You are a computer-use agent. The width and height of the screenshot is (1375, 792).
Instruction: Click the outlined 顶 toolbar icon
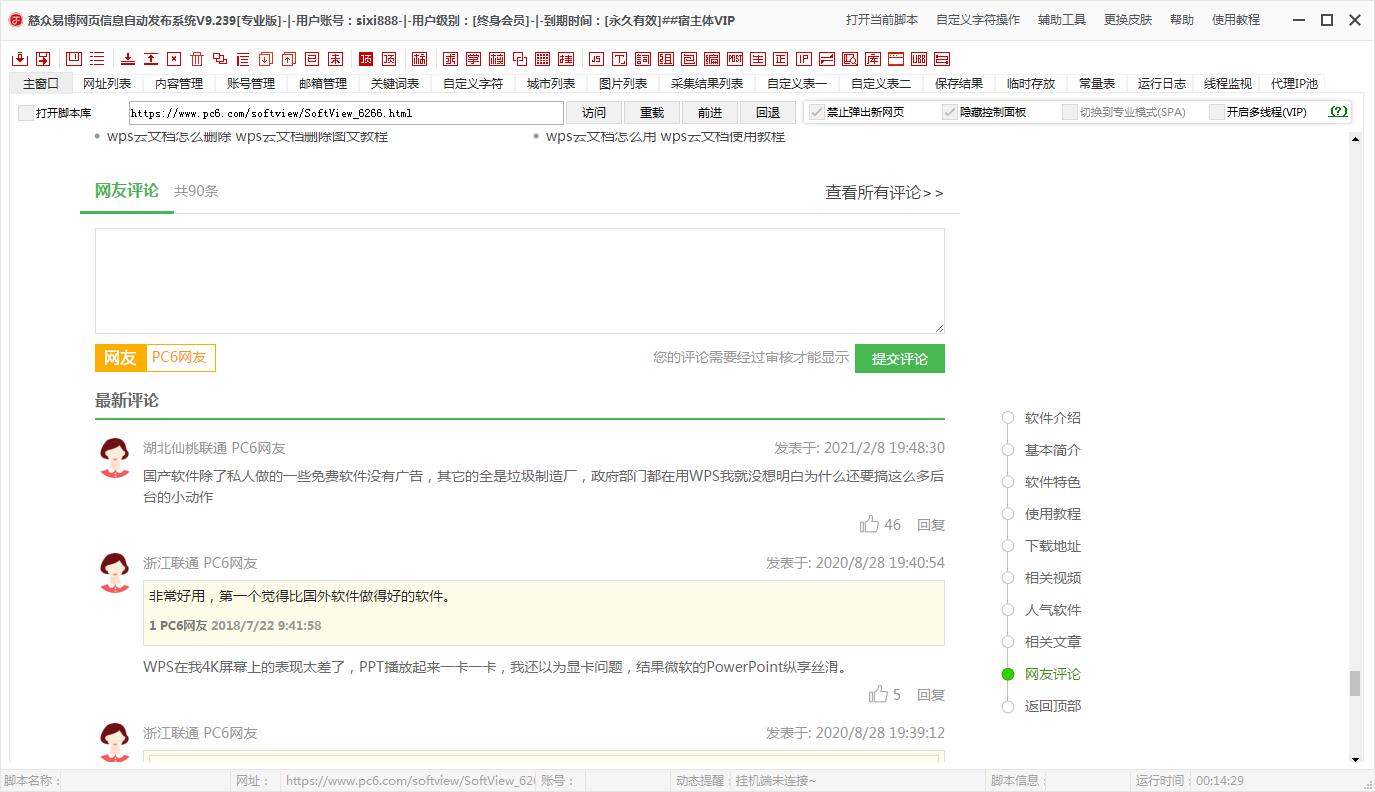[x=389, y=59]
